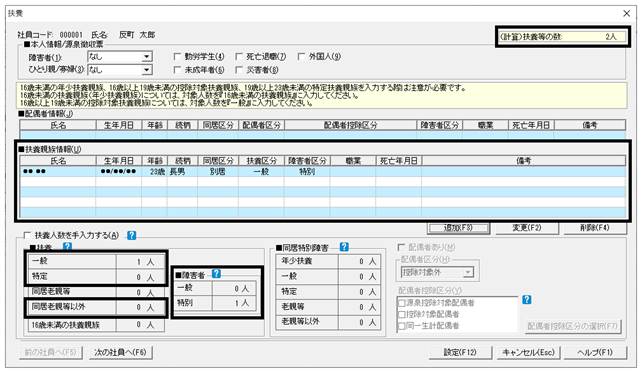Click 16歳未満の扶養親族 count field
Screen dimensions: 642x371
140,325
